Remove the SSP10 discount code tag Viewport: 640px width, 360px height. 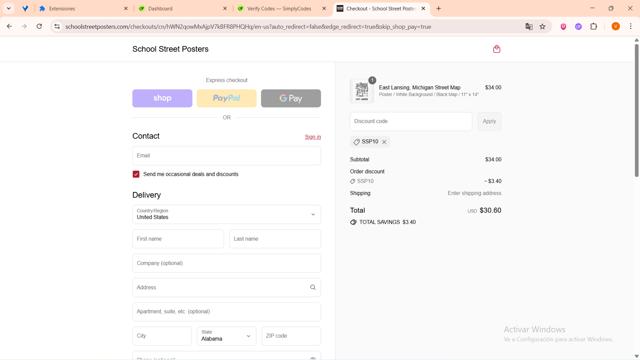point(384,142)
